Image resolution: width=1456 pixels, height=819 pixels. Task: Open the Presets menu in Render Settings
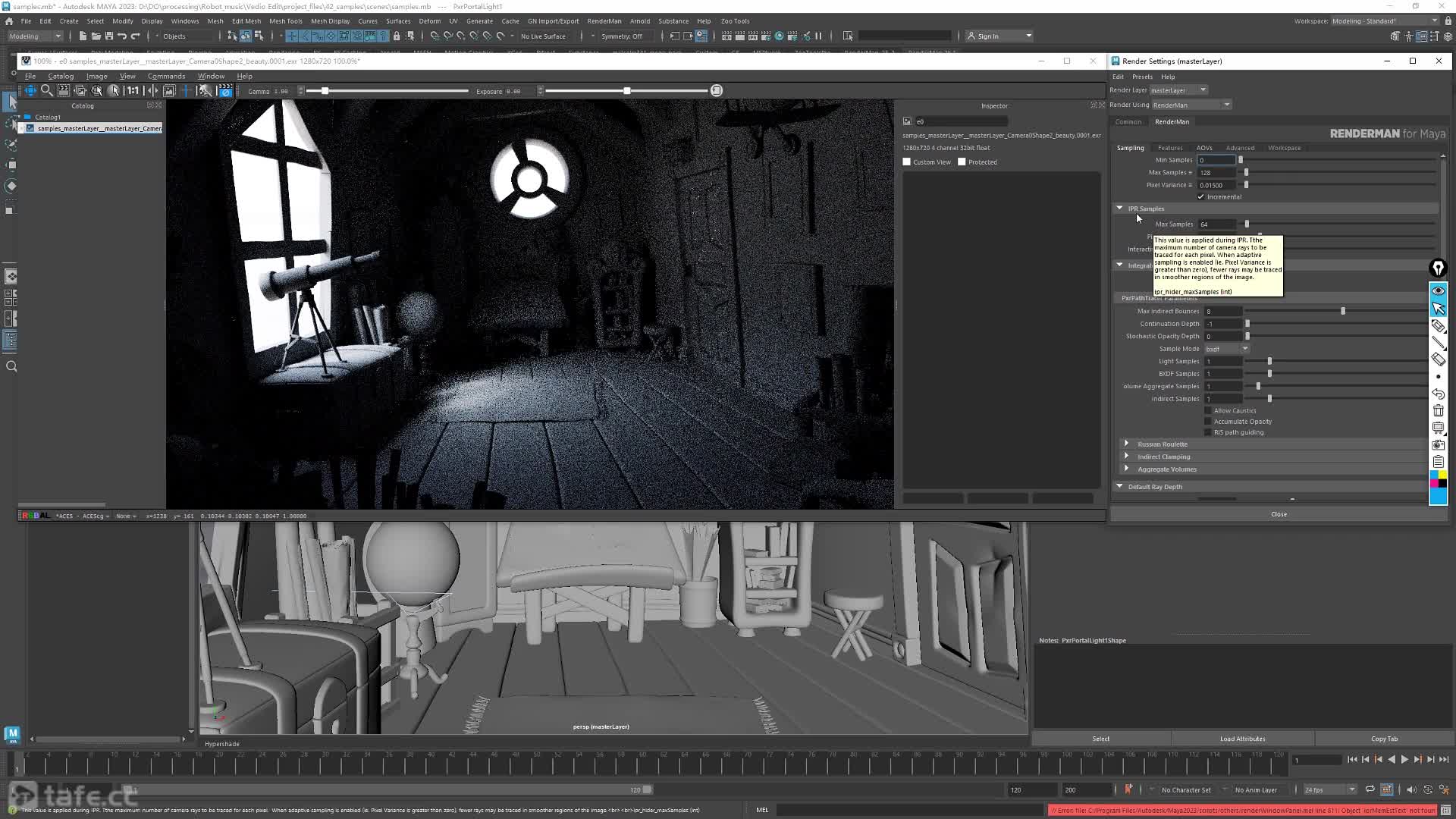1142,77
